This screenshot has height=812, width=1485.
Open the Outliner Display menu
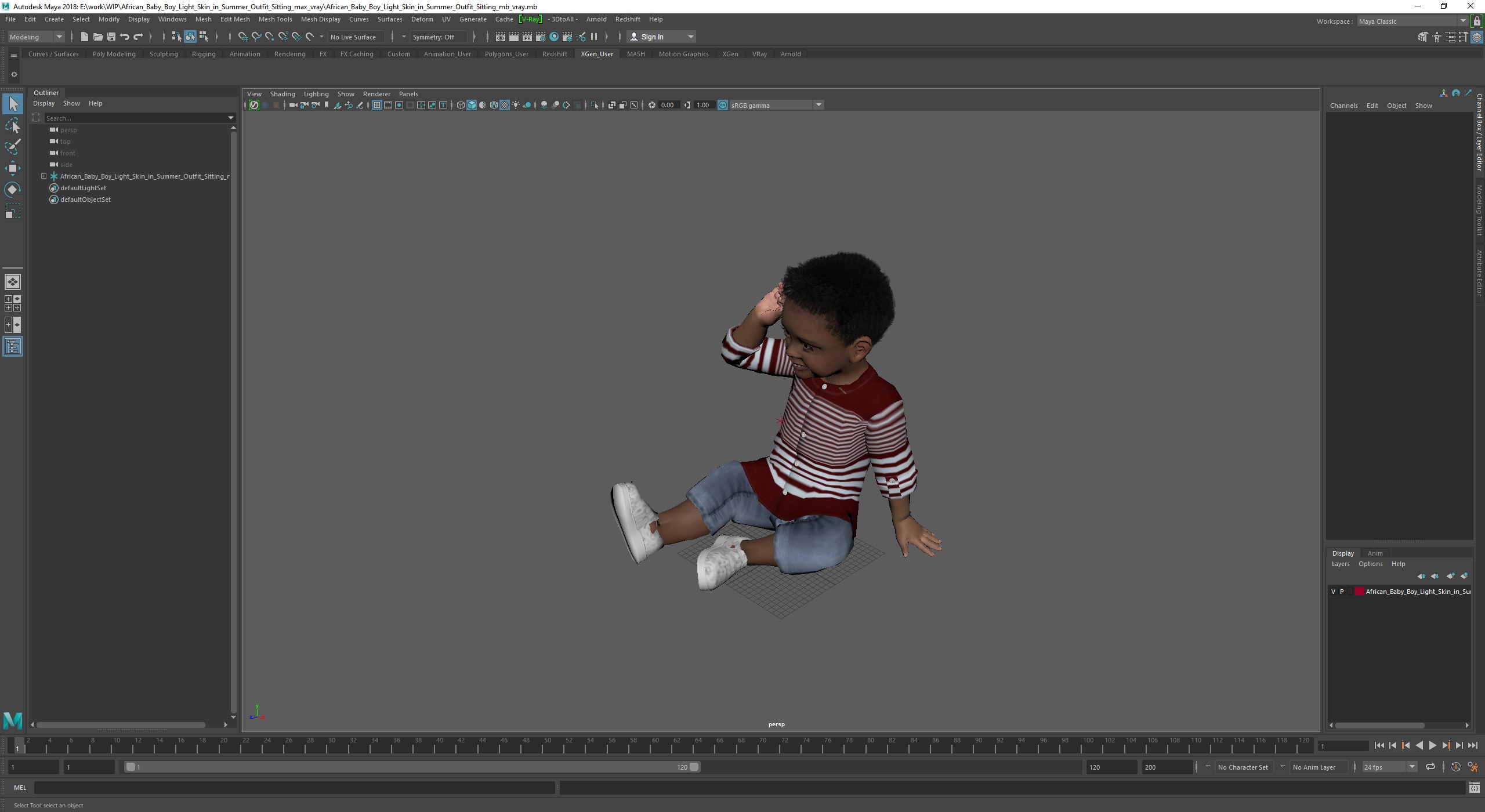point(44,103)
